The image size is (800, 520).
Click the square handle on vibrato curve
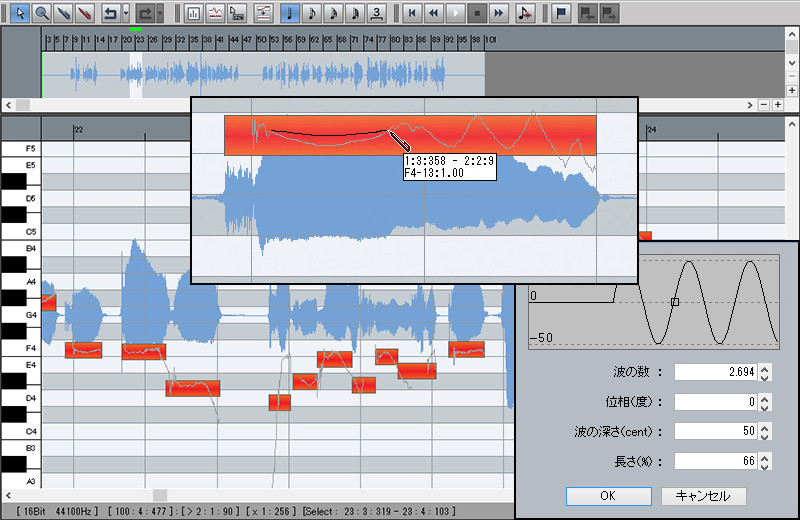[x=675, y=302]
